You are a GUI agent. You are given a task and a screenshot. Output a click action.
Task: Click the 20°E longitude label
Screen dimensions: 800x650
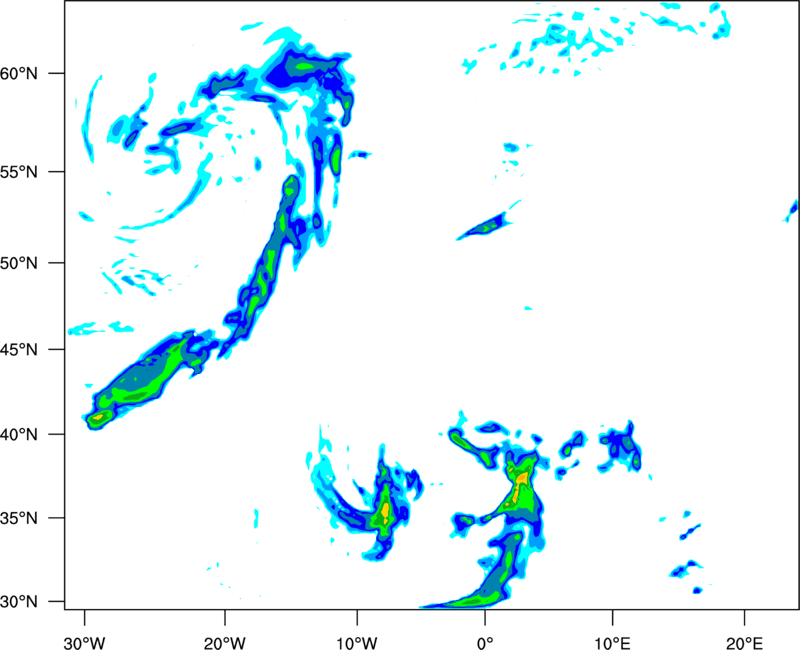[744, 643]
